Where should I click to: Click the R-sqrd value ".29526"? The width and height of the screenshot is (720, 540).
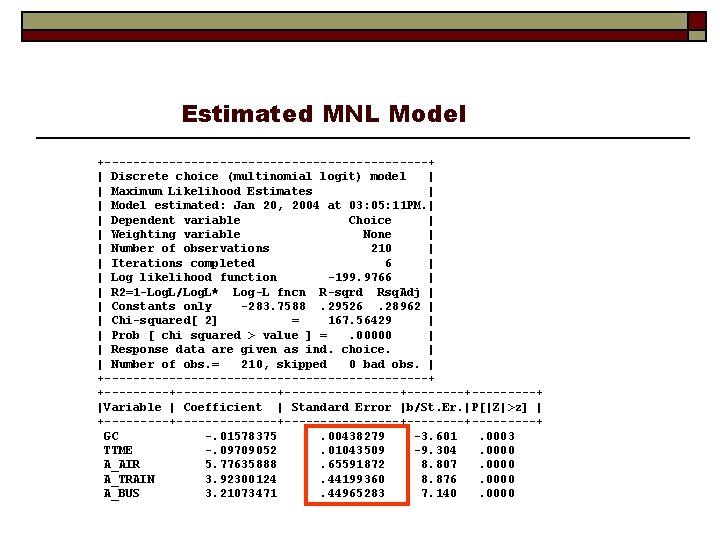(x=341, y=306)
